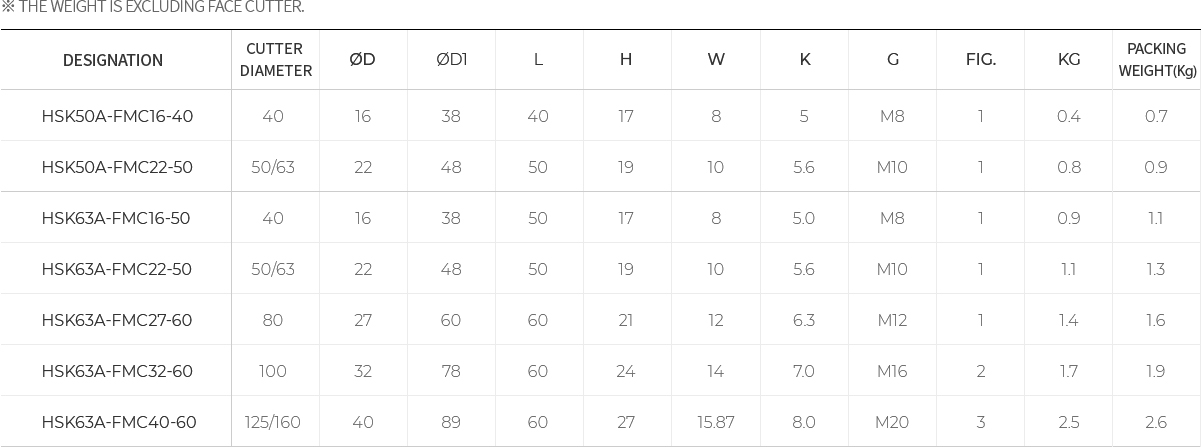This screenshot has width=1201, height=447.
Task: Click the HSK63A-FMC22-50 designation cell
Action: click(x=116, y=270)
